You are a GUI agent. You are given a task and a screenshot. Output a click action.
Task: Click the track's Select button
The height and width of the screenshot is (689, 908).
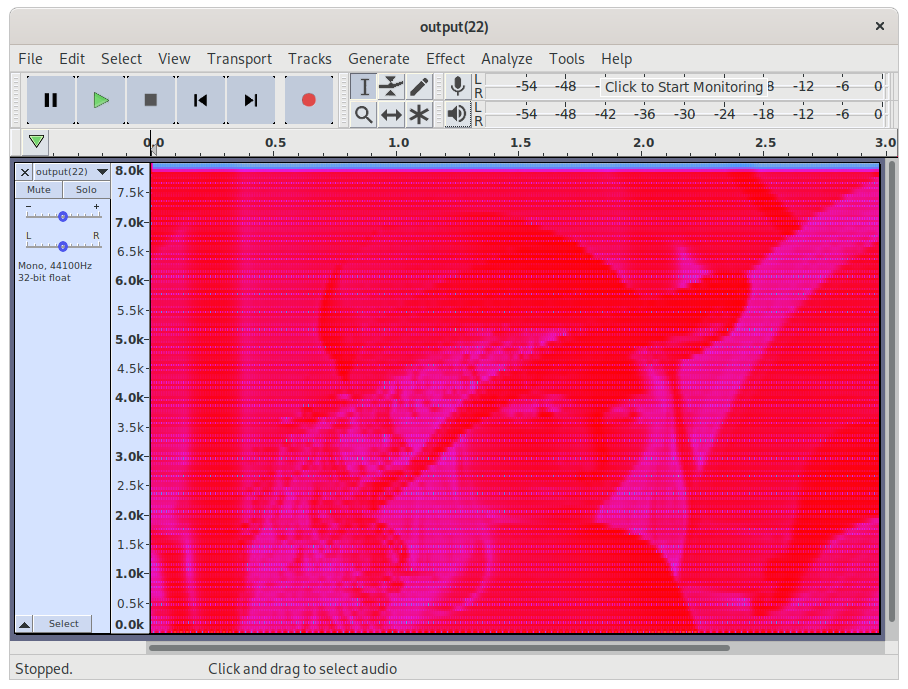[x=63, y=624]
